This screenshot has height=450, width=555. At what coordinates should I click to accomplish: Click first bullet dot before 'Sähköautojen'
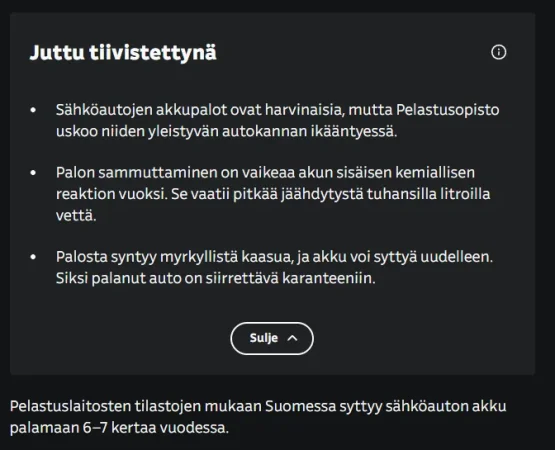point(33,110)
